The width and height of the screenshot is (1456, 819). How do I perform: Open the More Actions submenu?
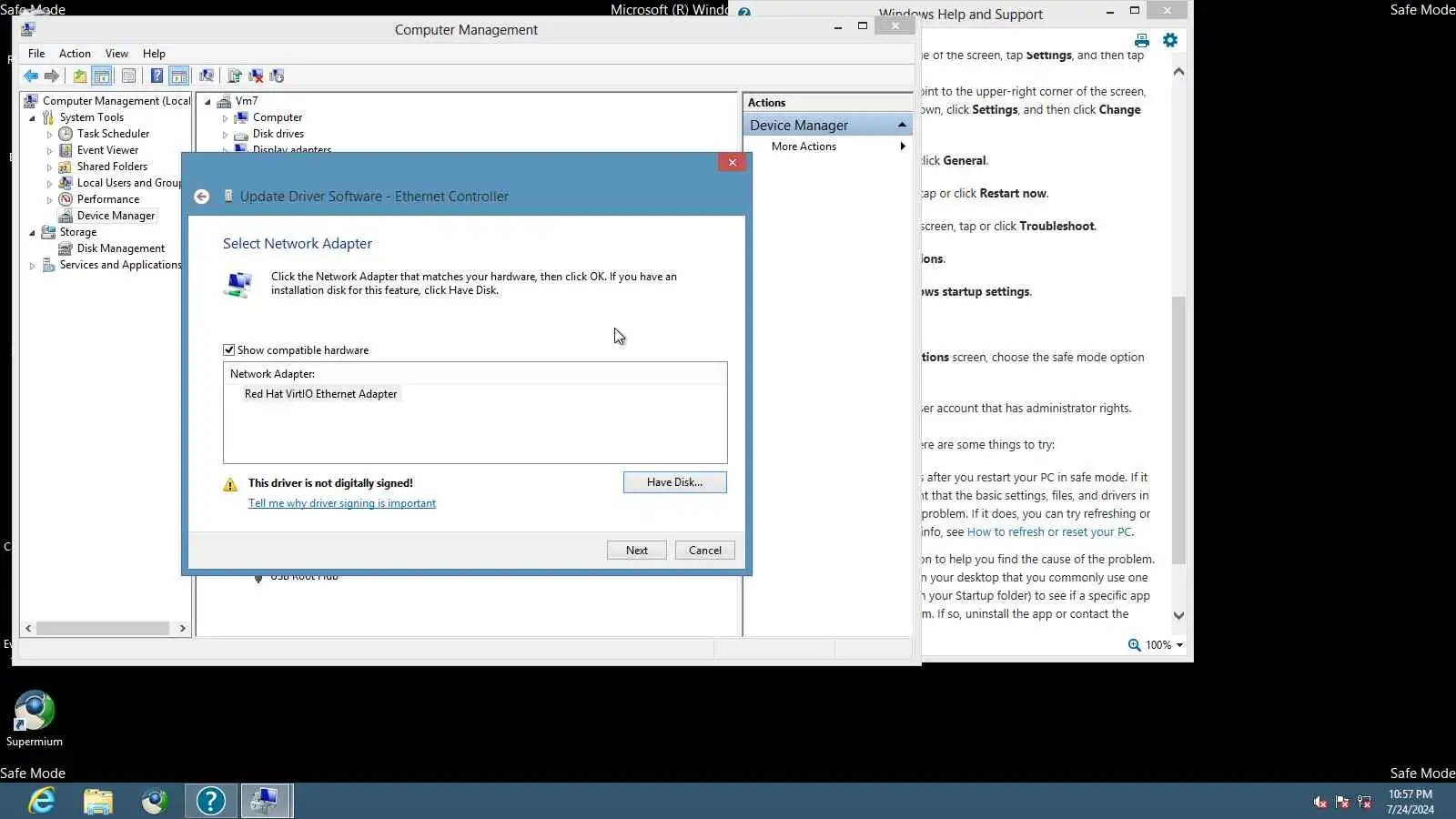pos(827,147)
